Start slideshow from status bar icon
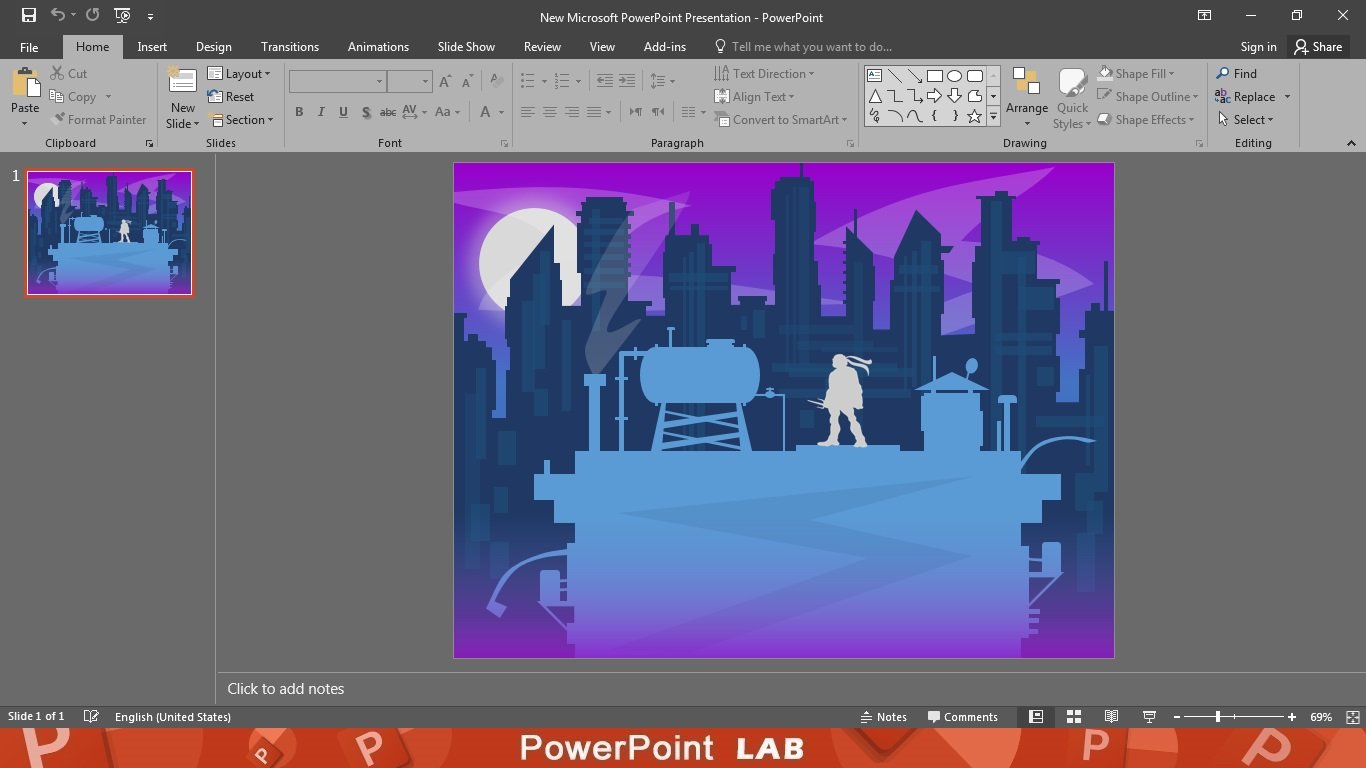Image resolution: width=1366 pixels, height=768 pixels. (1149, 717)
